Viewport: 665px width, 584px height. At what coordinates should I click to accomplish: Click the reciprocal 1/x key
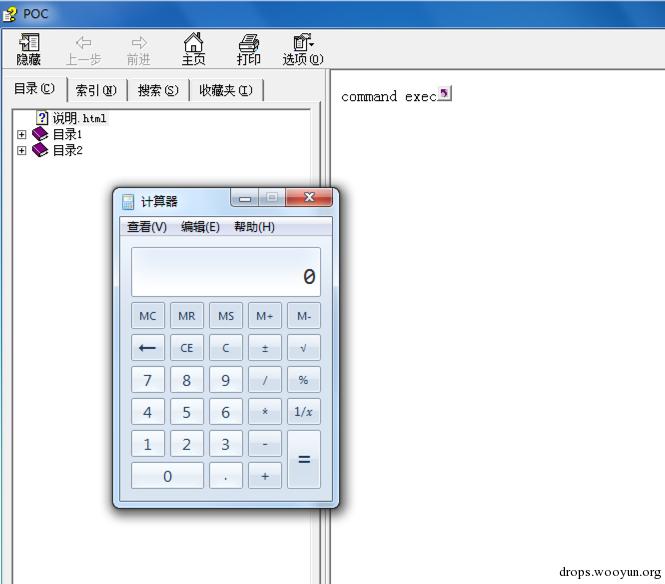304,411
